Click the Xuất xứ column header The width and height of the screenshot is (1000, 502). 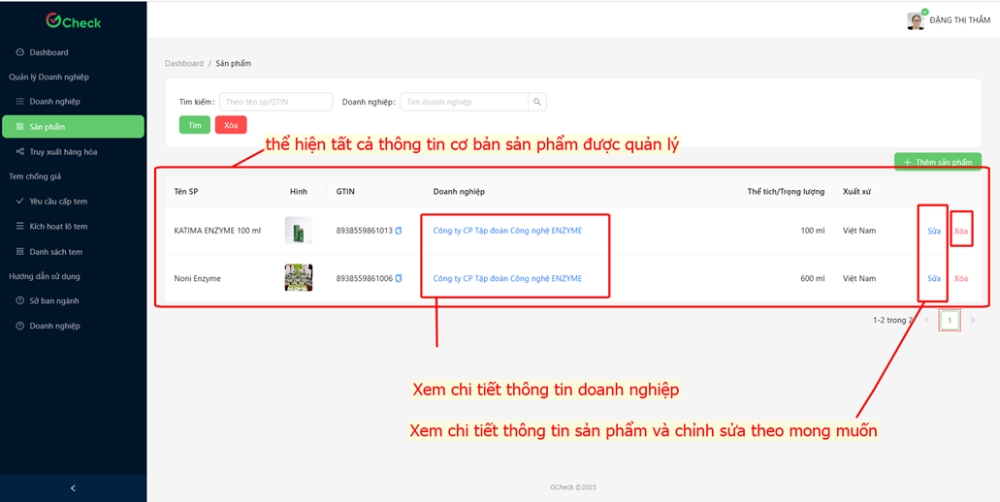pos(856,191)
